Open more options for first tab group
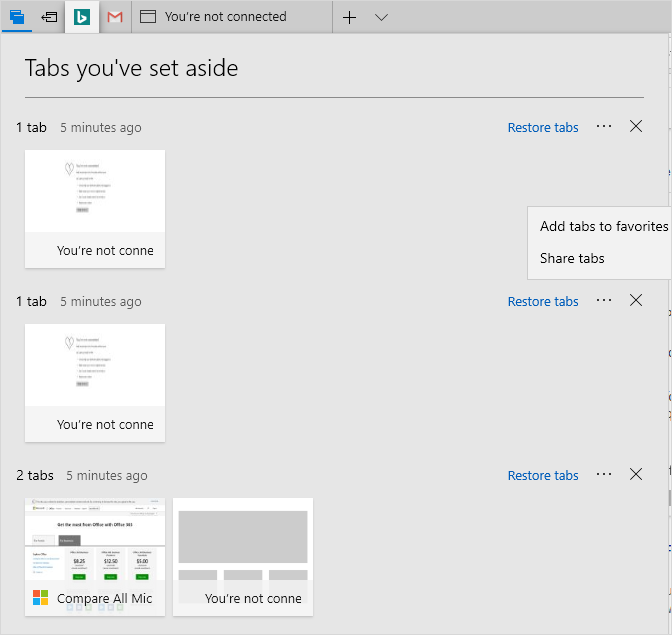 pyautogui.click(x=604, y=127)
